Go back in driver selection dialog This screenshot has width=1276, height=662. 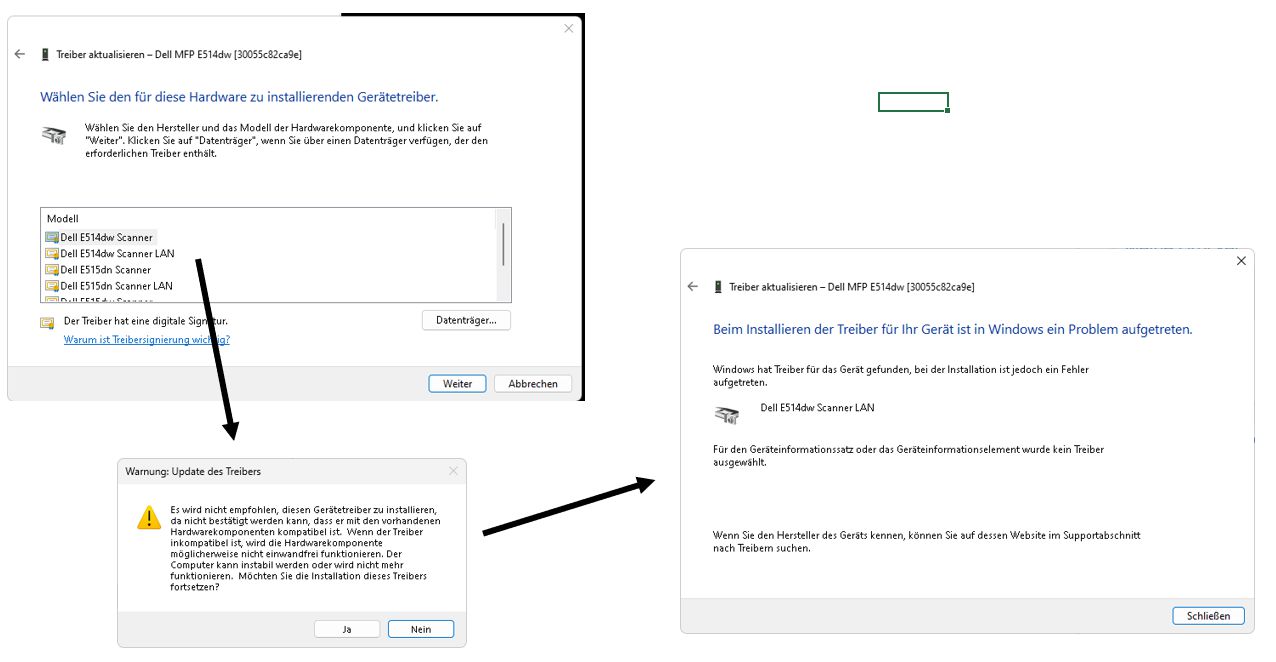[20, 54]
